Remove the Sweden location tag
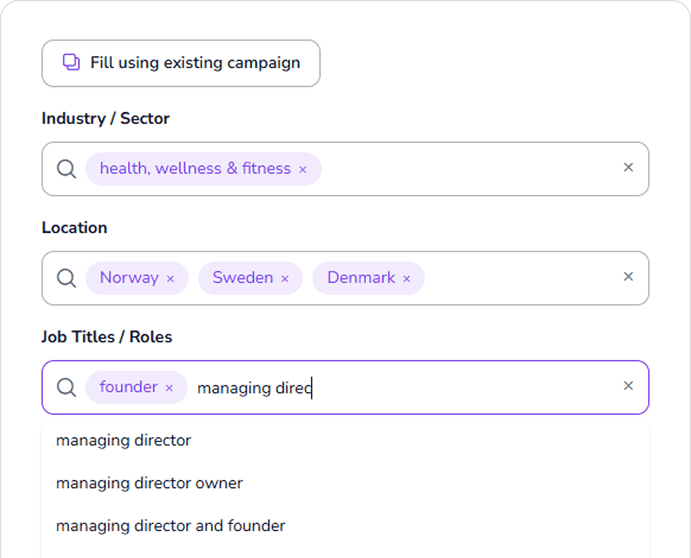The width and height of the screenshot is (691, 558). pos(285,279)
